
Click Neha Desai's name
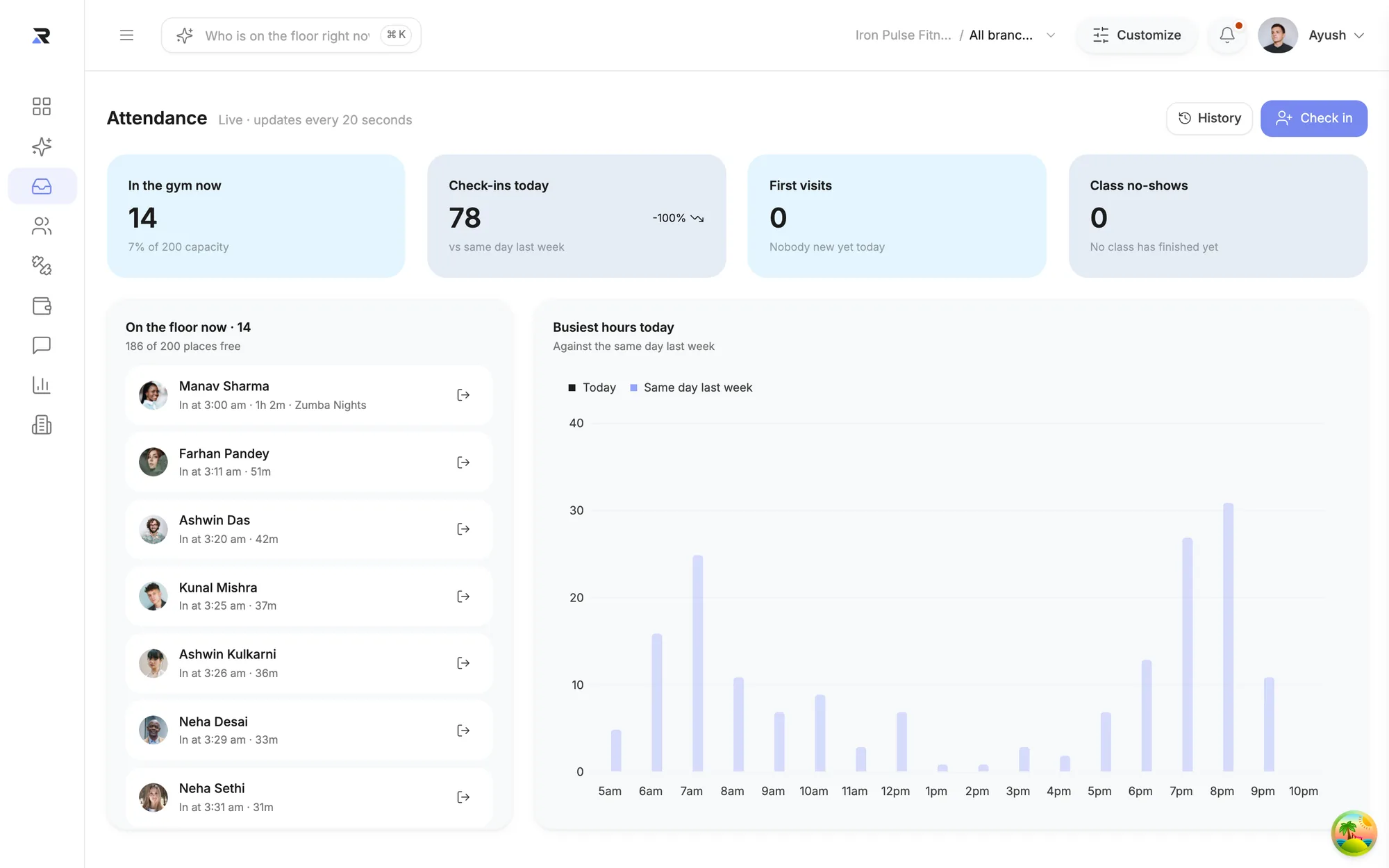(213, 721)
